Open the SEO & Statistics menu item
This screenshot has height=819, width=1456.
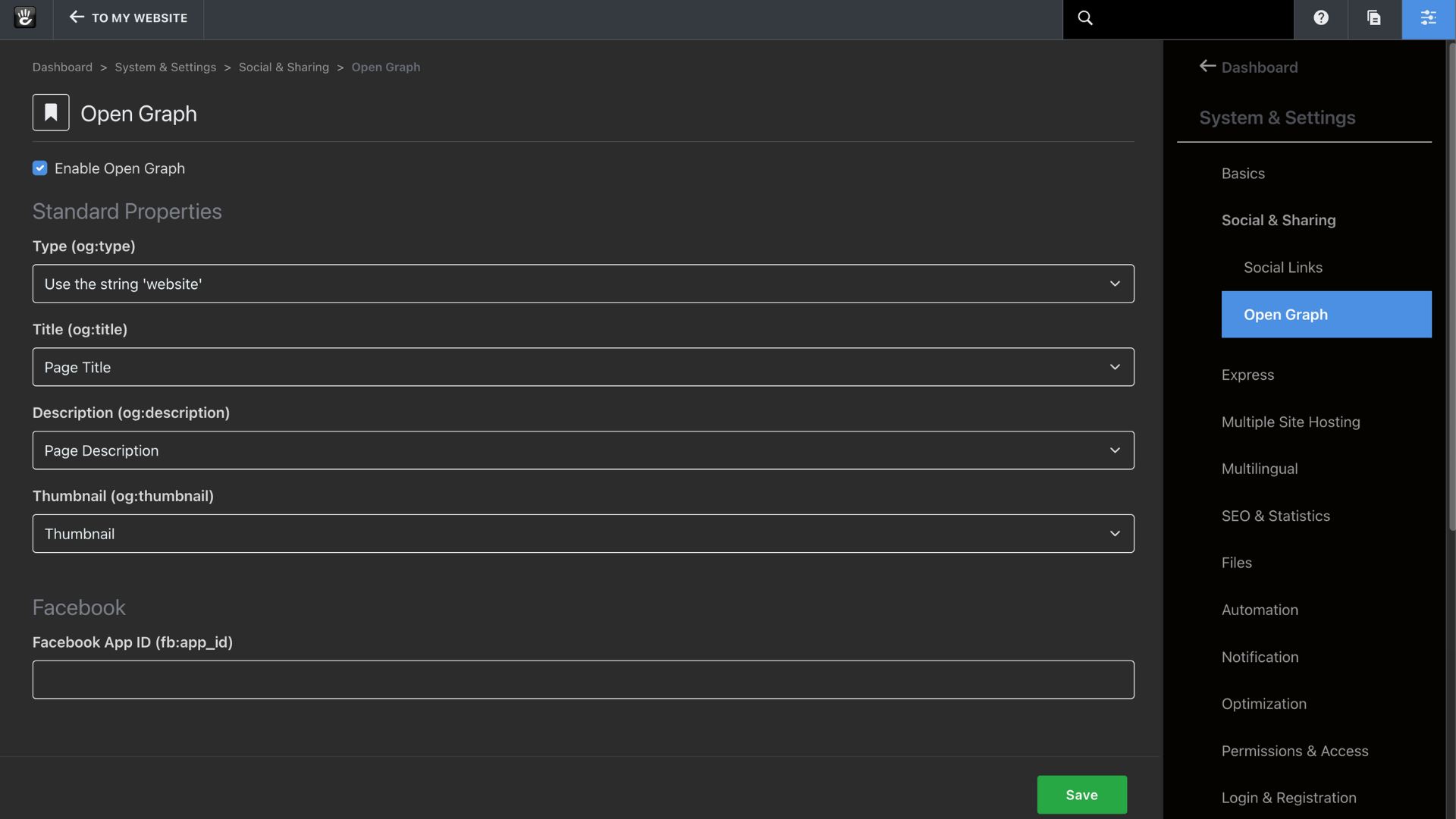click(1275, 516)
